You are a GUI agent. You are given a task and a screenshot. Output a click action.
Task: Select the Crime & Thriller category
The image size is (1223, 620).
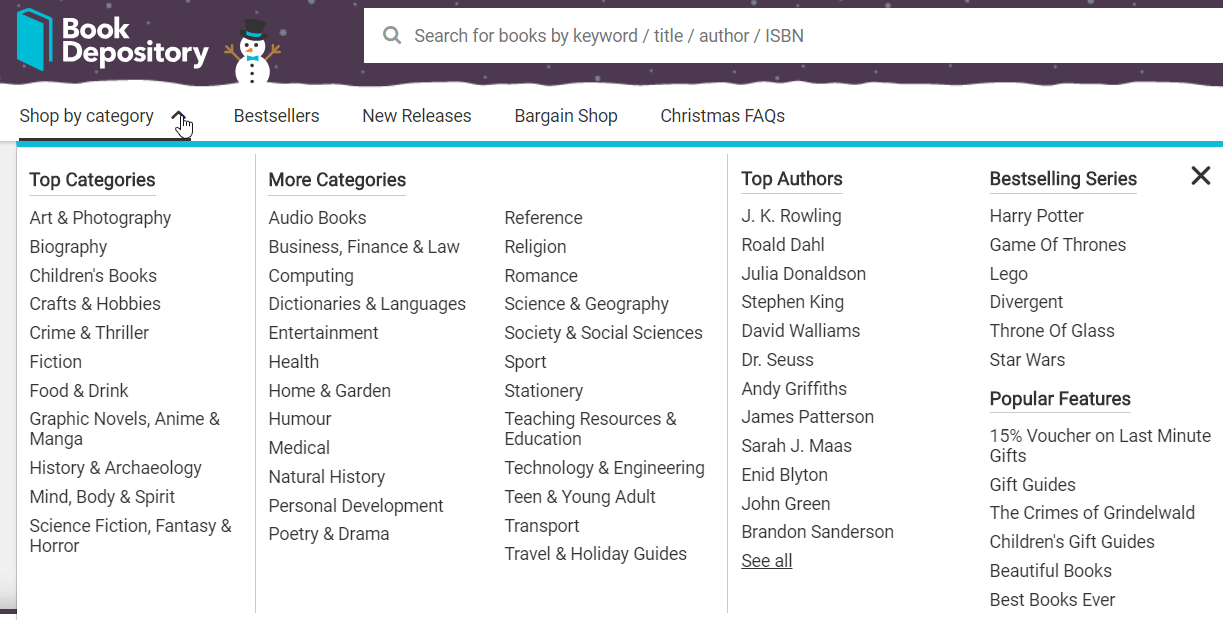coord(89,333)
